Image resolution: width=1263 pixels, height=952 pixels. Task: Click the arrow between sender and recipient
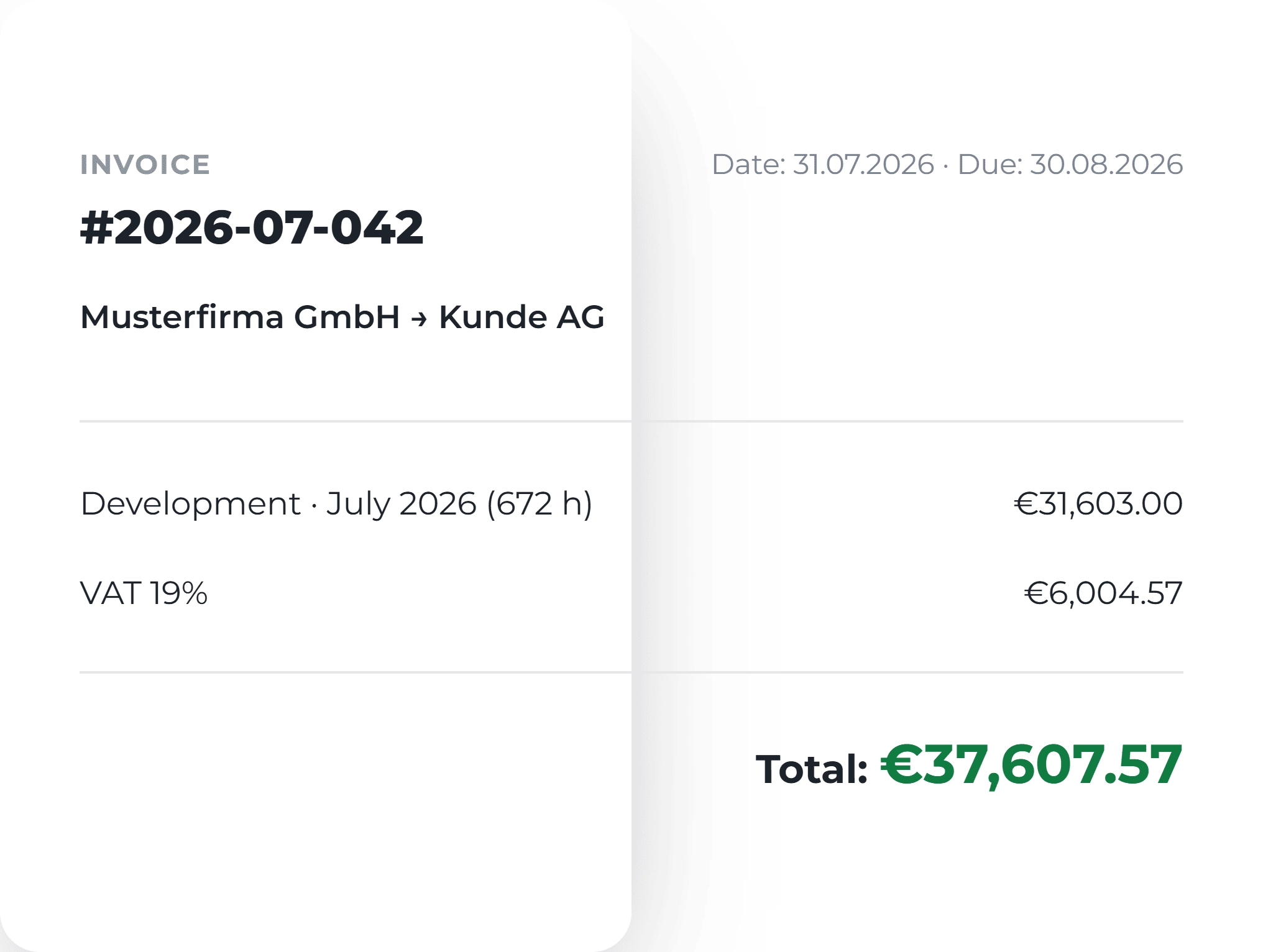tap(419, 319)
